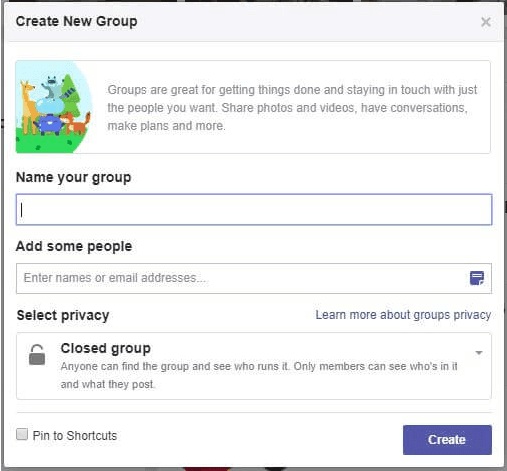Image resolution: width=507 pixels, height=471 pixels.
Task: Open Learn more about groups privacy link
Action: [x=403, y=315]
